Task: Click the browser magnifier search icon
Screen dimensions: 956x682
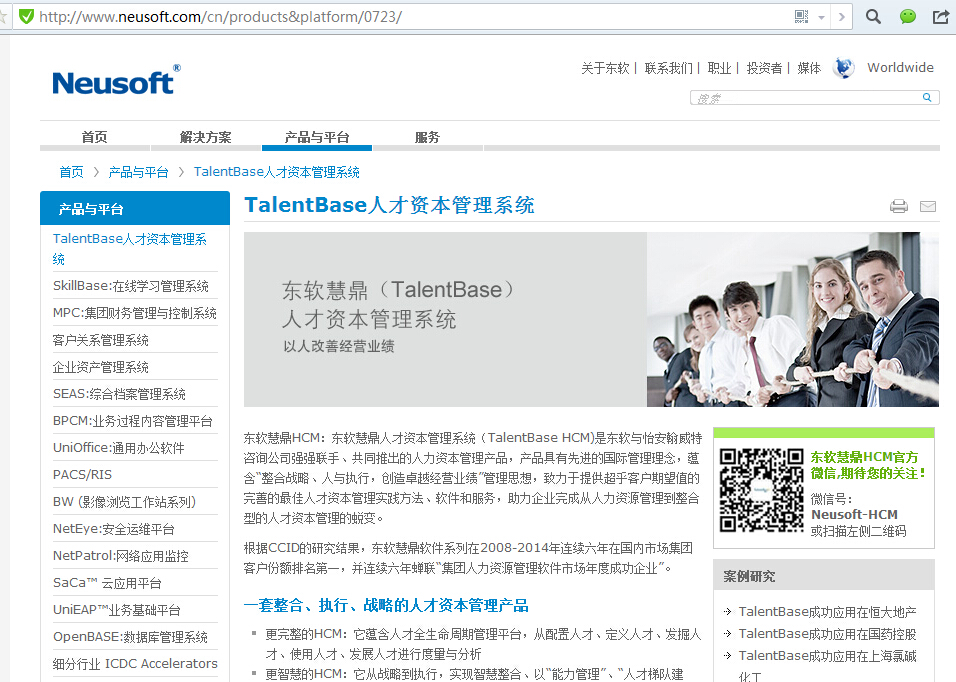Action: point(873,16)
